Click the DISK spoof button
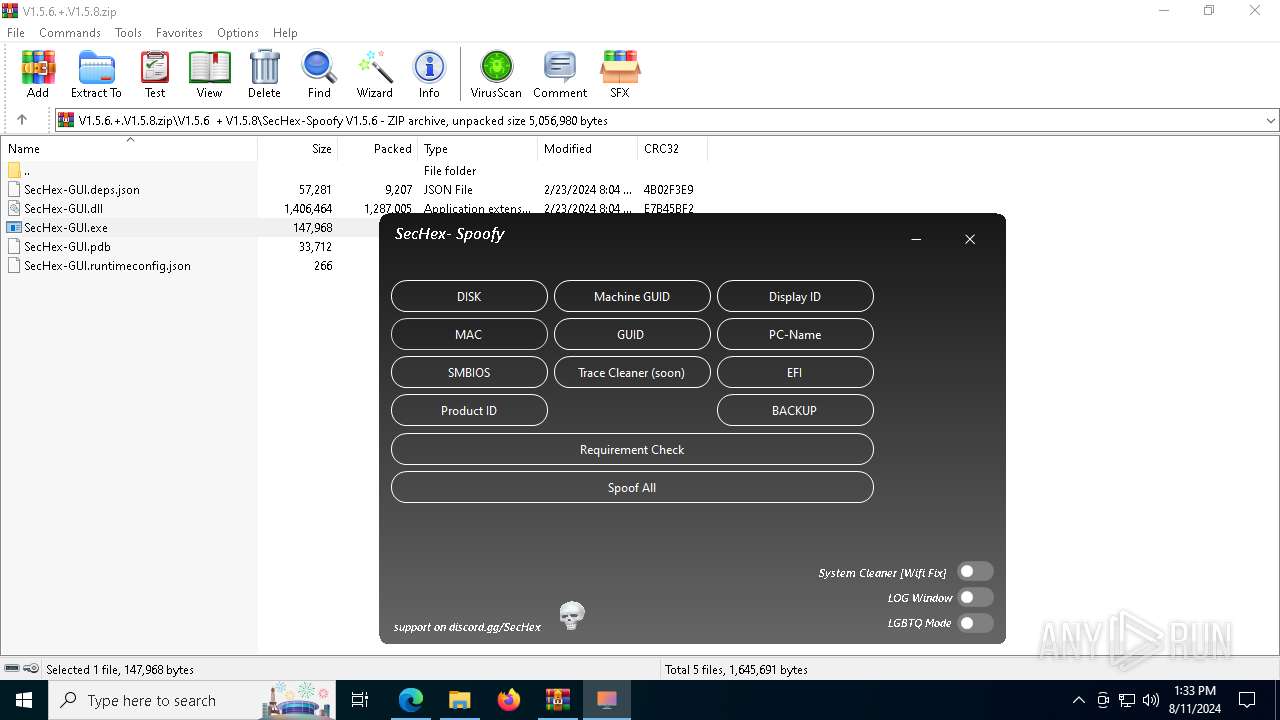1280x720 pixels. [x=469, y=296]
